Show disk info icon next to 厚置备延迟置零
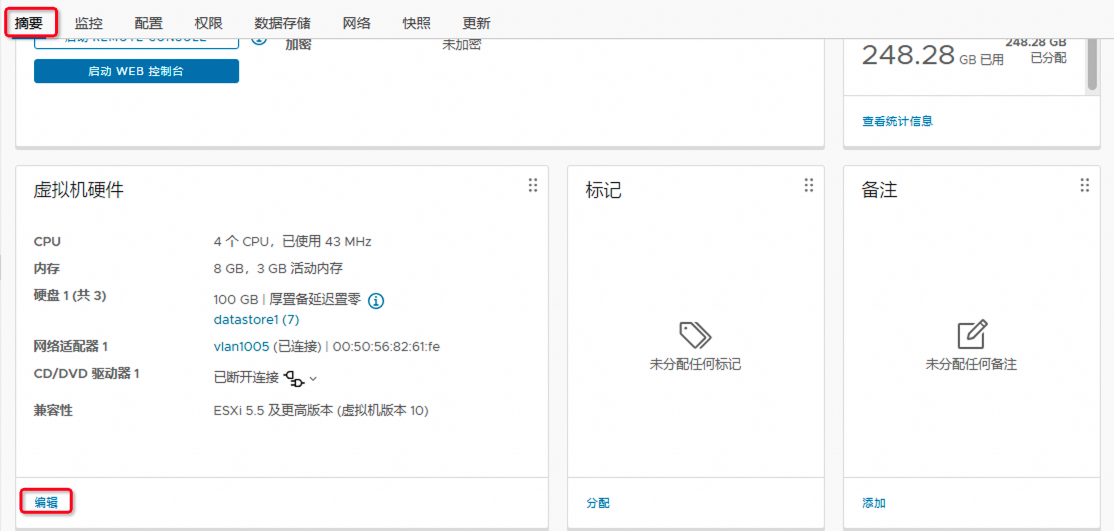The width and height of the screenshot is (1114, 531). [x=377, y=301]
